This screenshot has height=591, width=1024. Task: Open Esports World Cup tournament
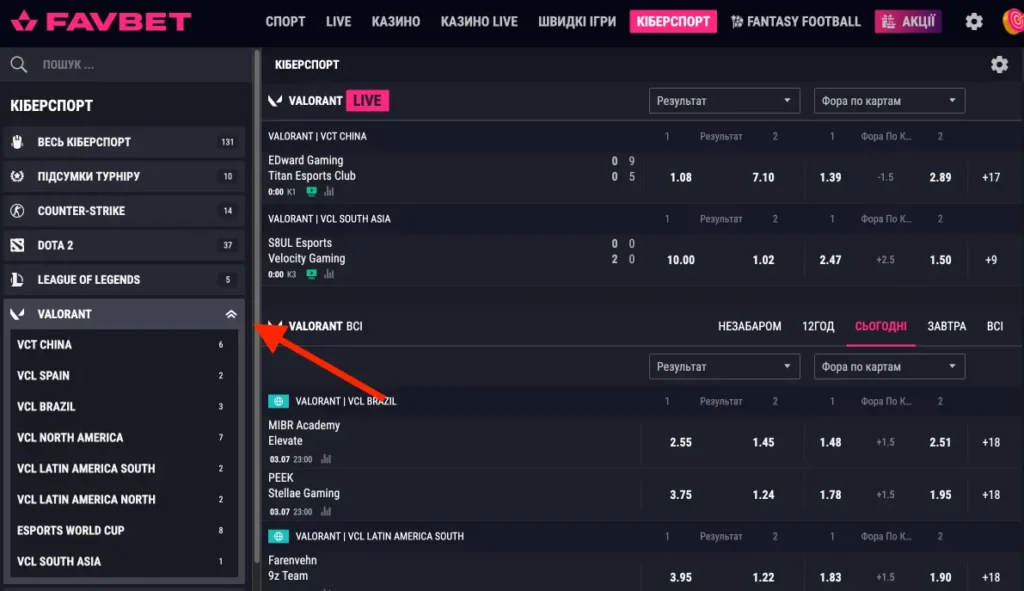[123, 530]
